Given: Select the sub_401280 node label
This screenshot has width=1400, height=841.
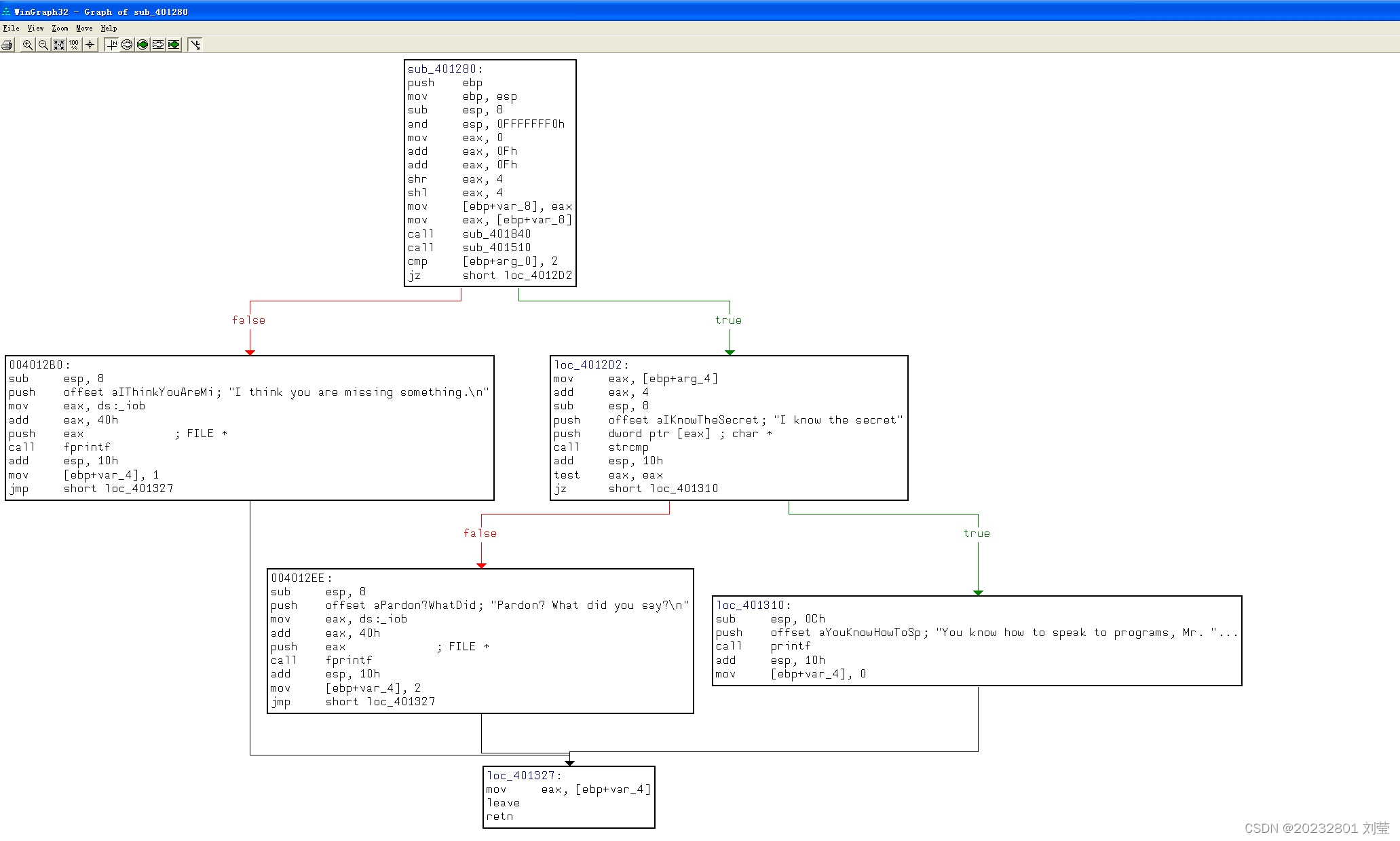Looking at the screenshot, I should pyautogui.click(x=445, y=69).
